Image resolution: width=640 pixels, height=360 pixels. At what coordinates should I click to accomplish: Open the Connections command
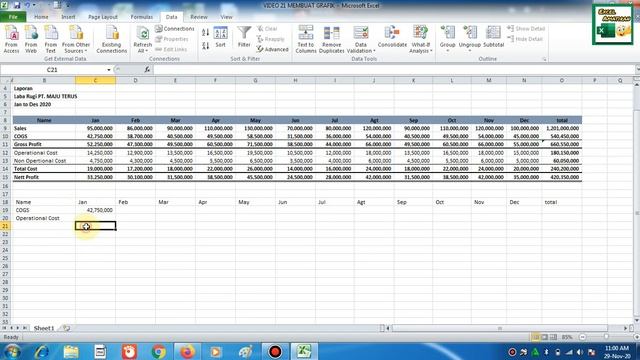pyautogui.click(x=175, y=29)
